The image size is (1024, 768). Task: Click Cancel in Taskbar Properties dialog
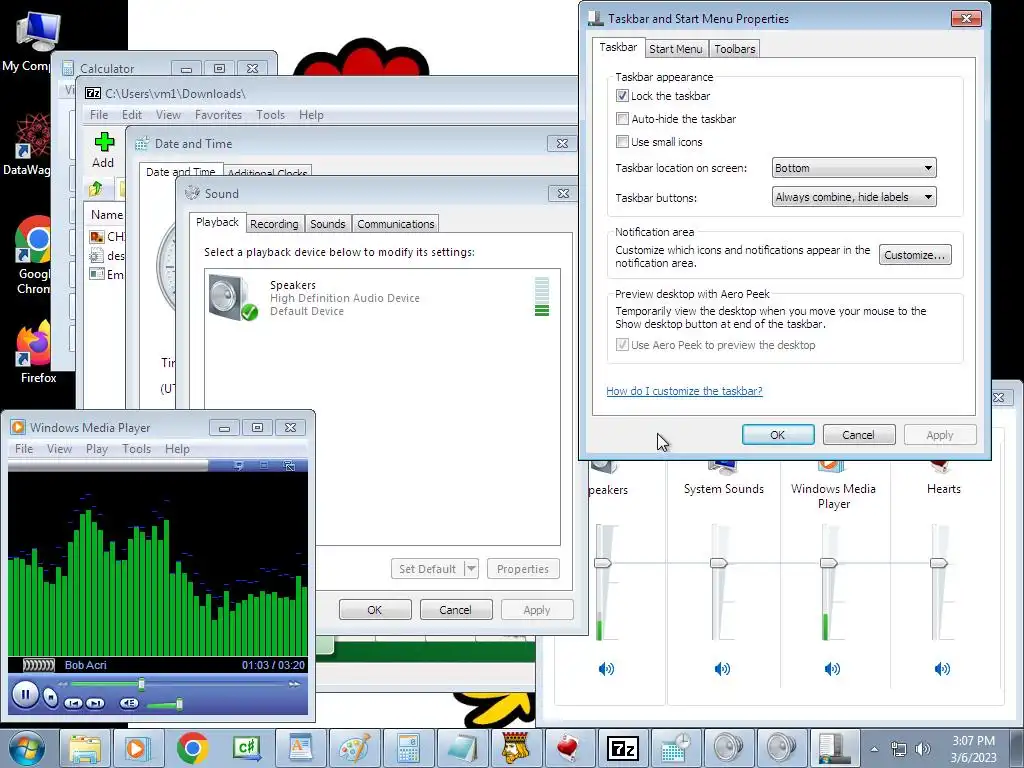click(858, 435)
